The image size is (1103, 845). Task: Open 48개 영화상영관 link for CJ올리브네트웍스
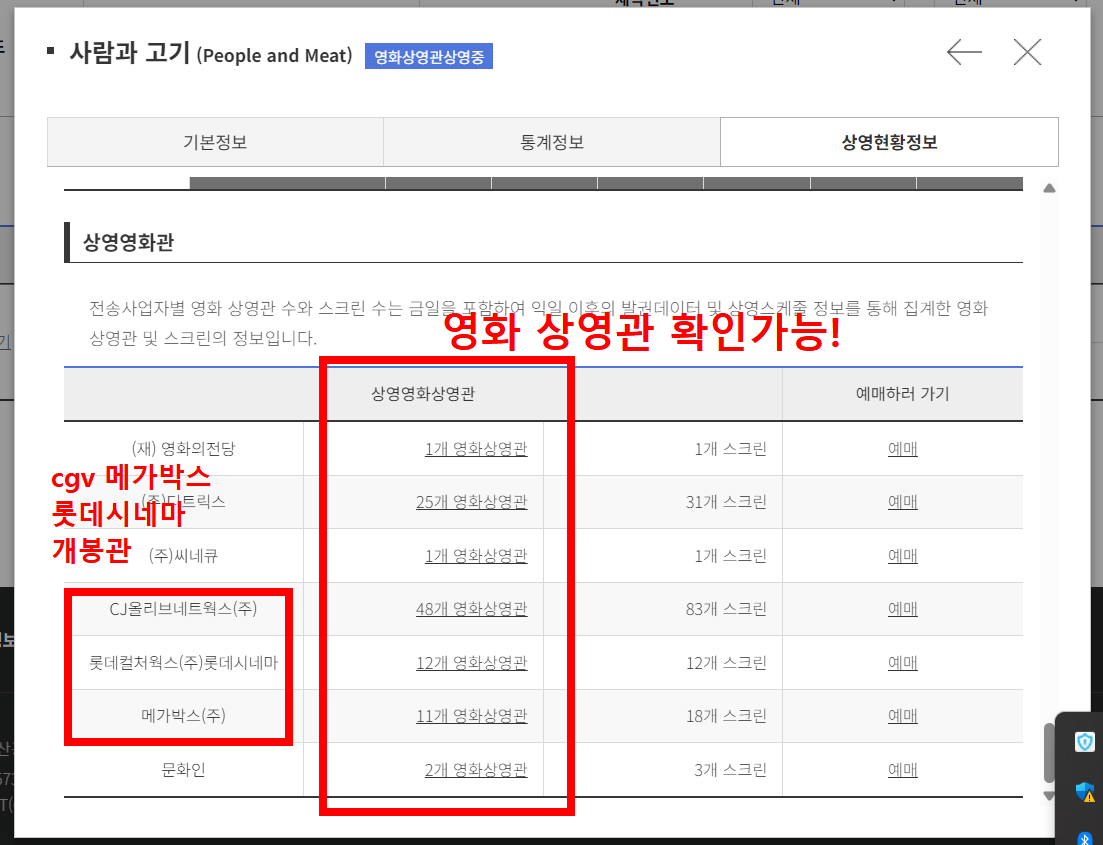(471, 609)
